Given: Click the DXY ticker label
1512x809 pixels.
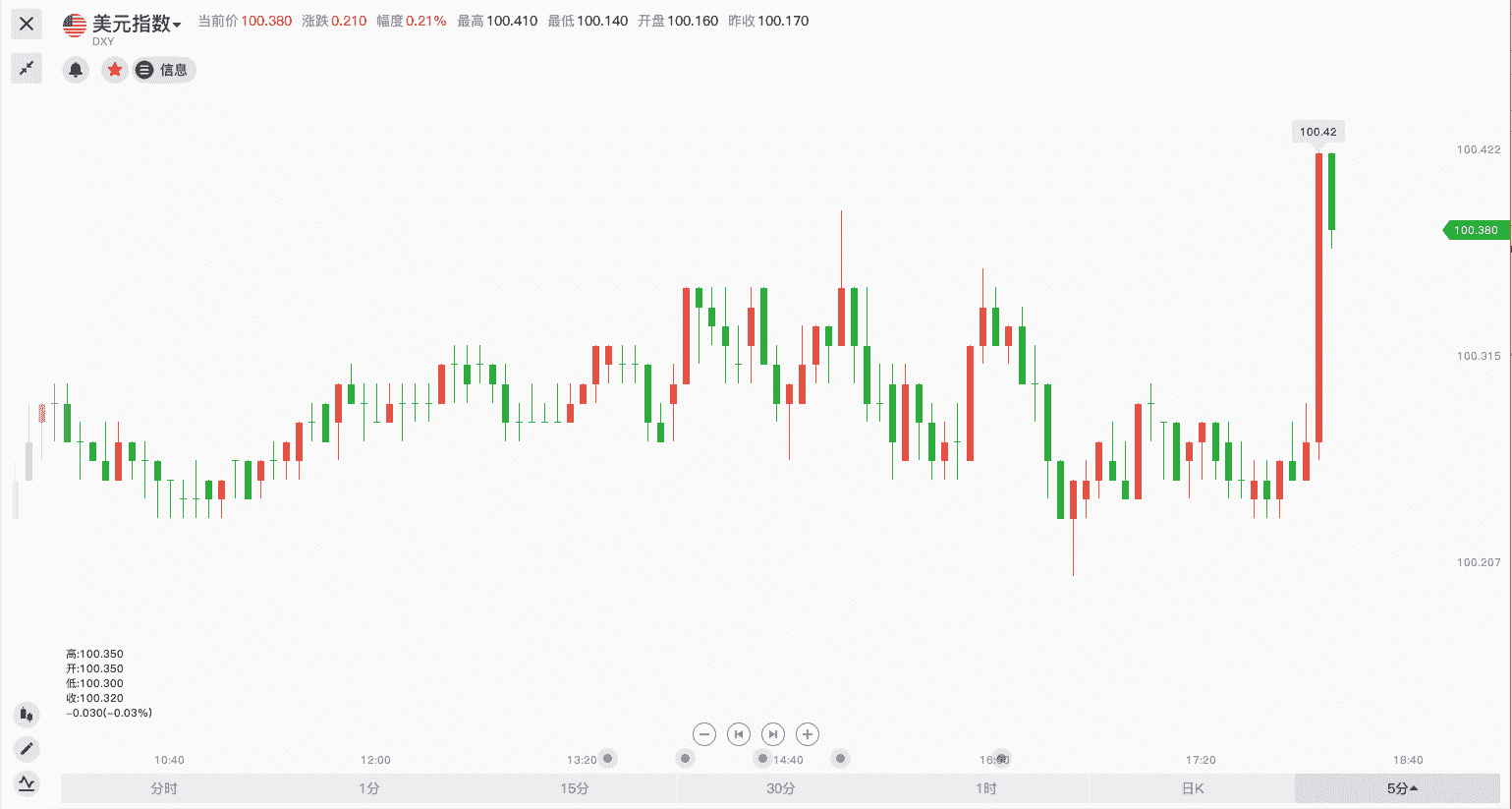Looking at the screenshot, I should pos(103,41).
